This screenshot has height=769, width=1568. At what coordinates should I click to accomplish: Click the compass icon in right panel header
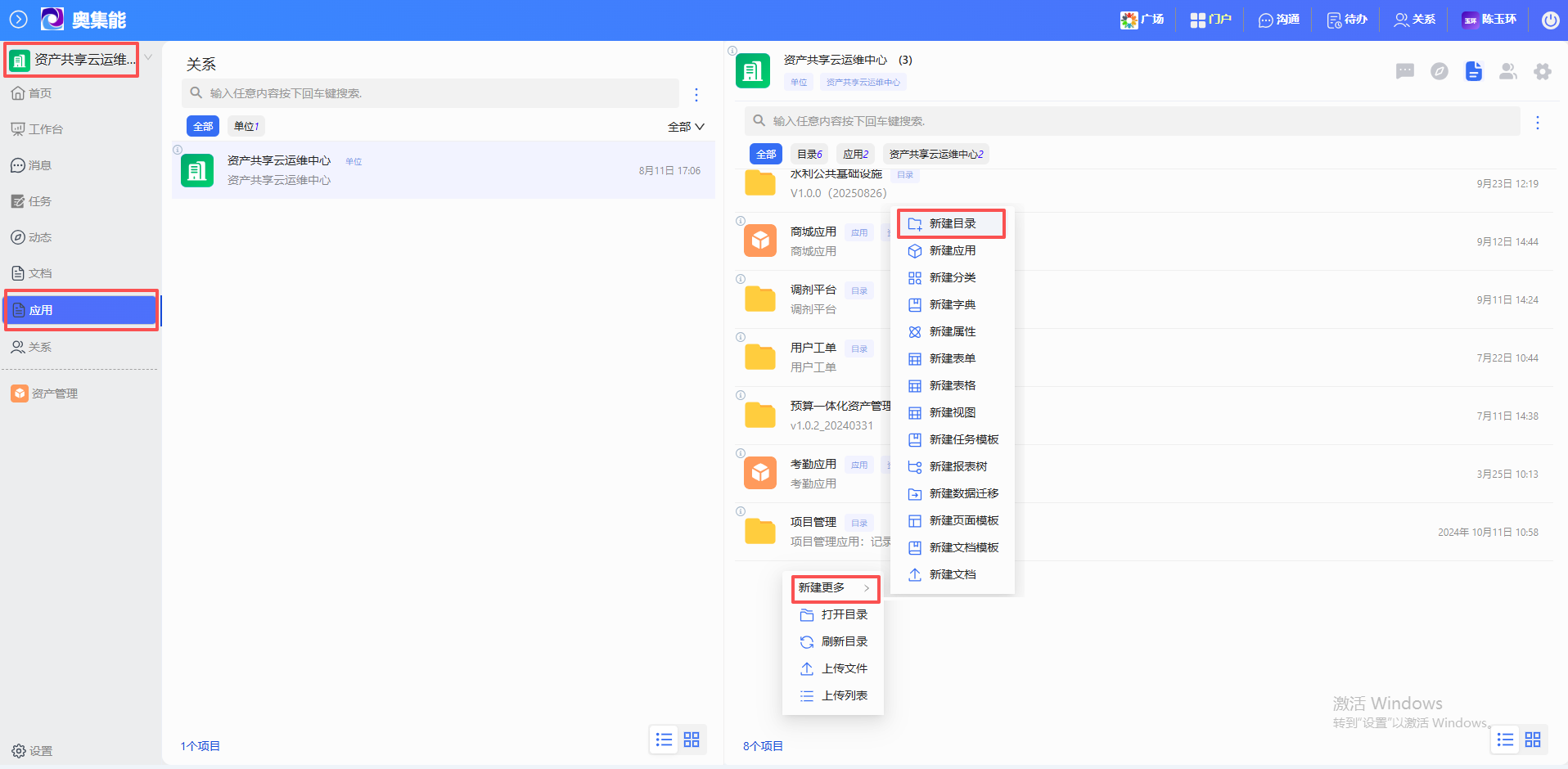1439,71
